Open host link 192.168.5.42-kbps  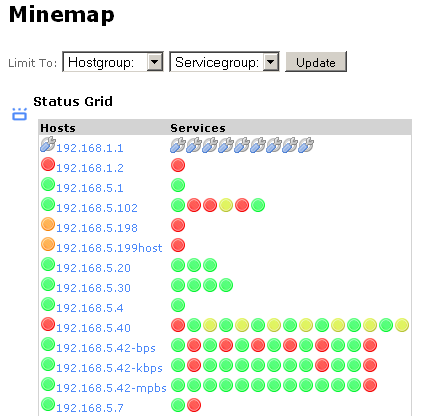pos(109,368)
